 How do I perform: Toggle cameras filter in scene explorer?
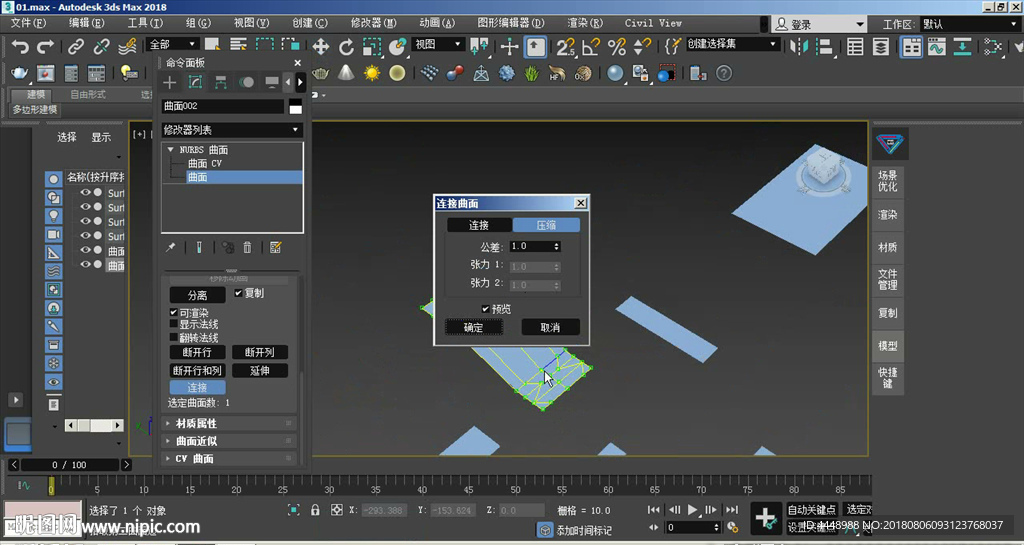pyautogui.click(x=54, y=234)
